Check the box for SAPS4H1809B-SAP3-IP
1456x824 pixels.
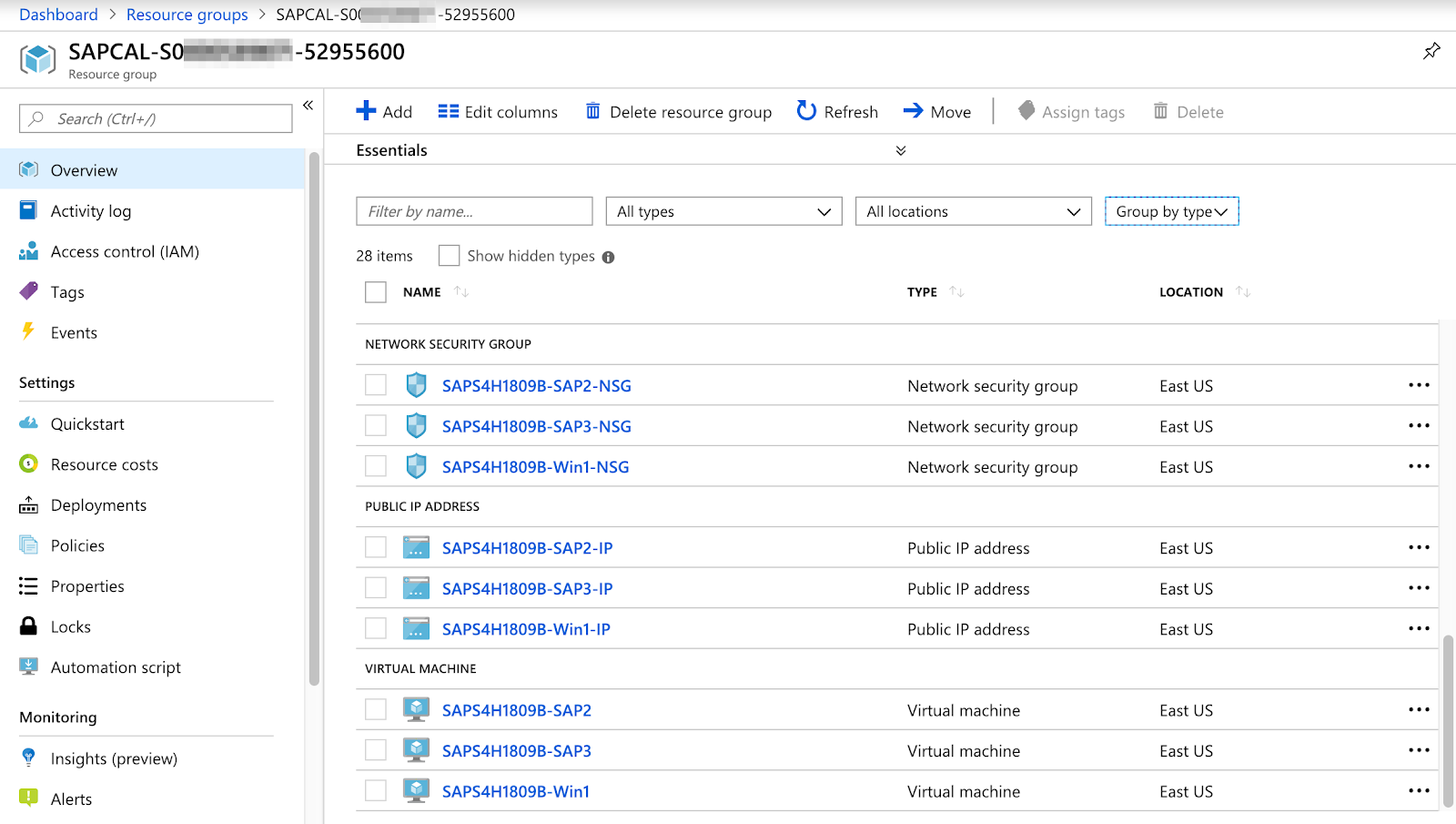point(376,587)
